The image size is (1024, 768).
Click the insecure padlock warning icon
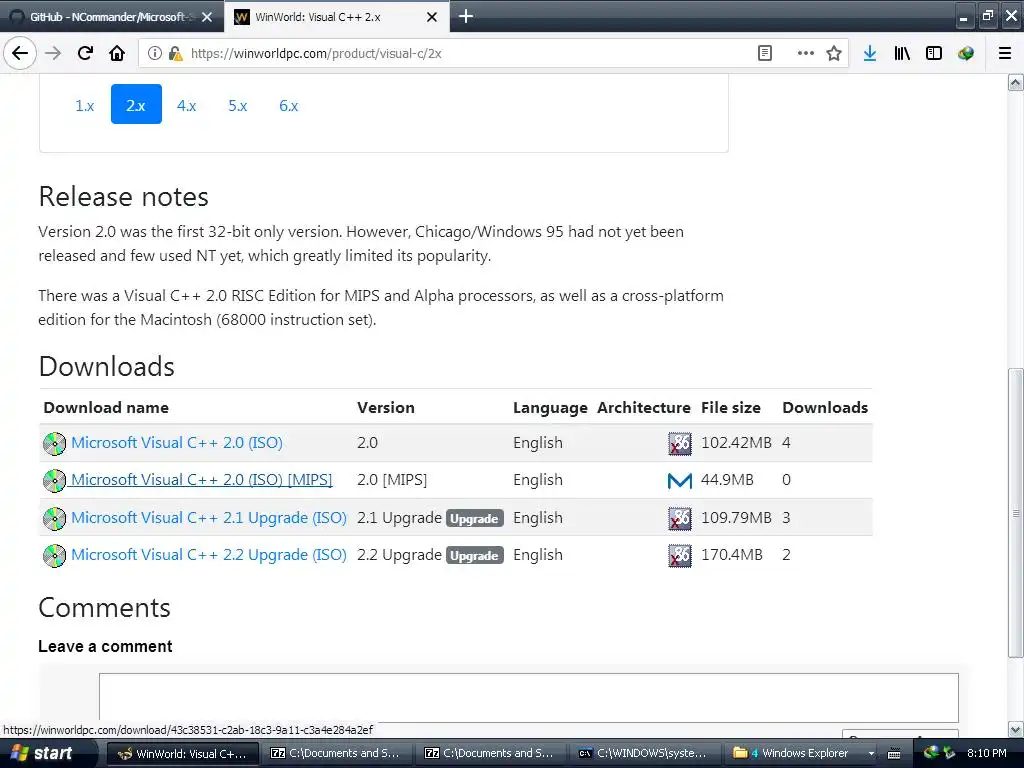(x=175, y=54)
